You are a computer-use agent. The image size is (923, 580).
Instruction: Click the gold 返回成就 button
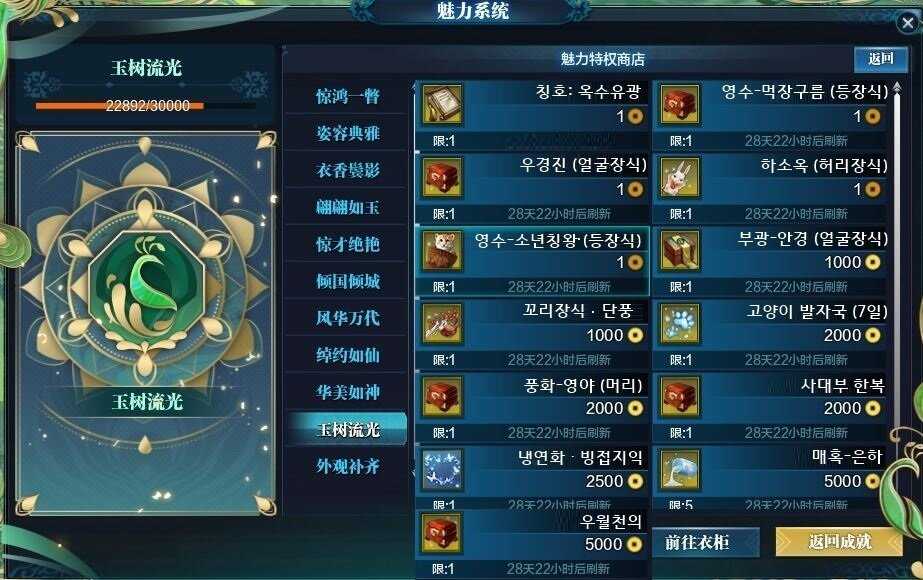pyautogui.click(x=839, y=542)
